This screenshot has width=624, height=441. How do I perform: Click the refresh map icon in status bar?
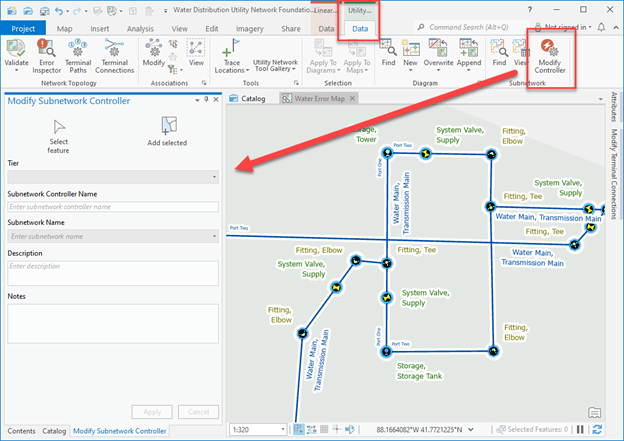click(x=597, y=429)
